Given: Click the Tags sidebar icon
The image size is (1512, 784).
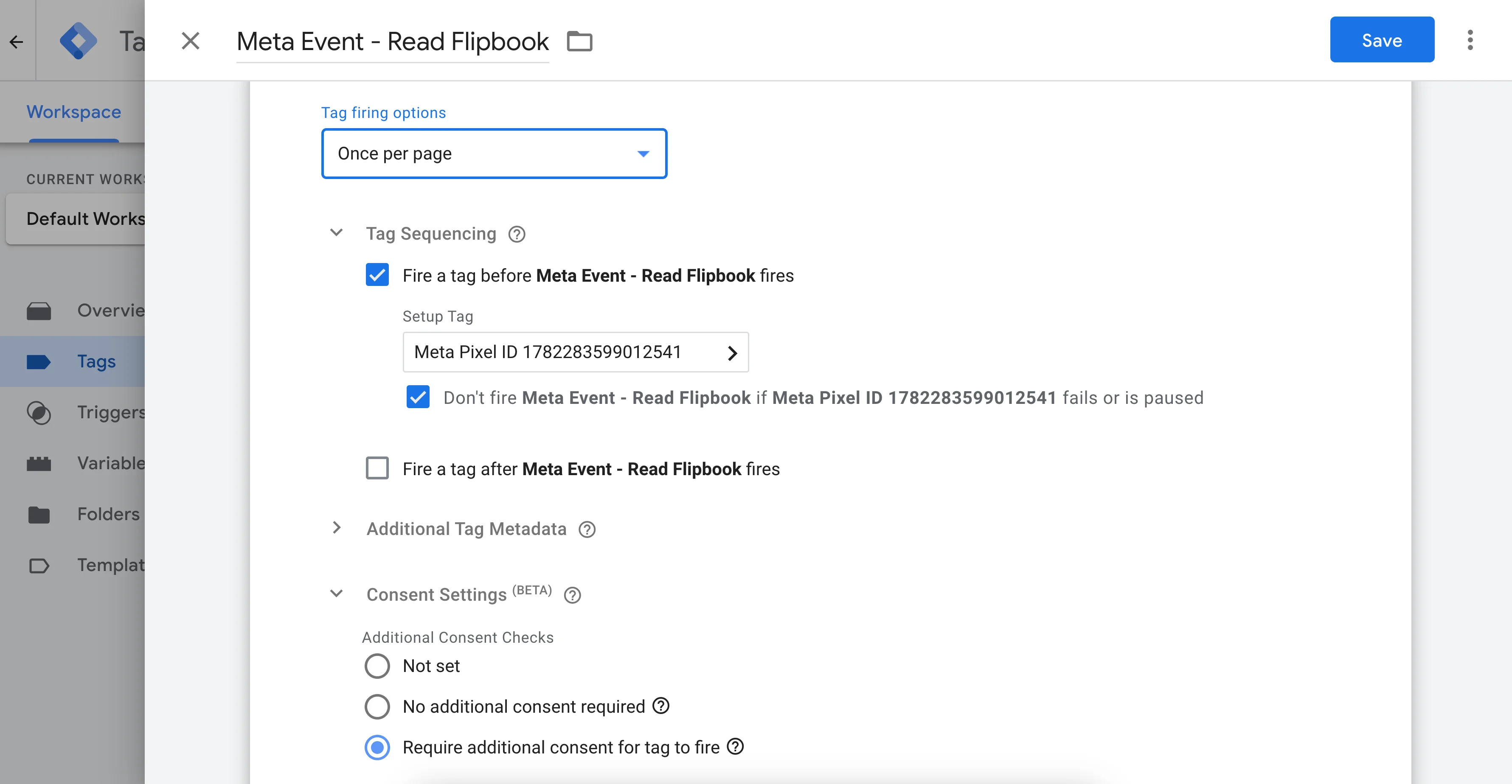Looking at the screenshot, I should pyautogui.click(x=39, y=362).
